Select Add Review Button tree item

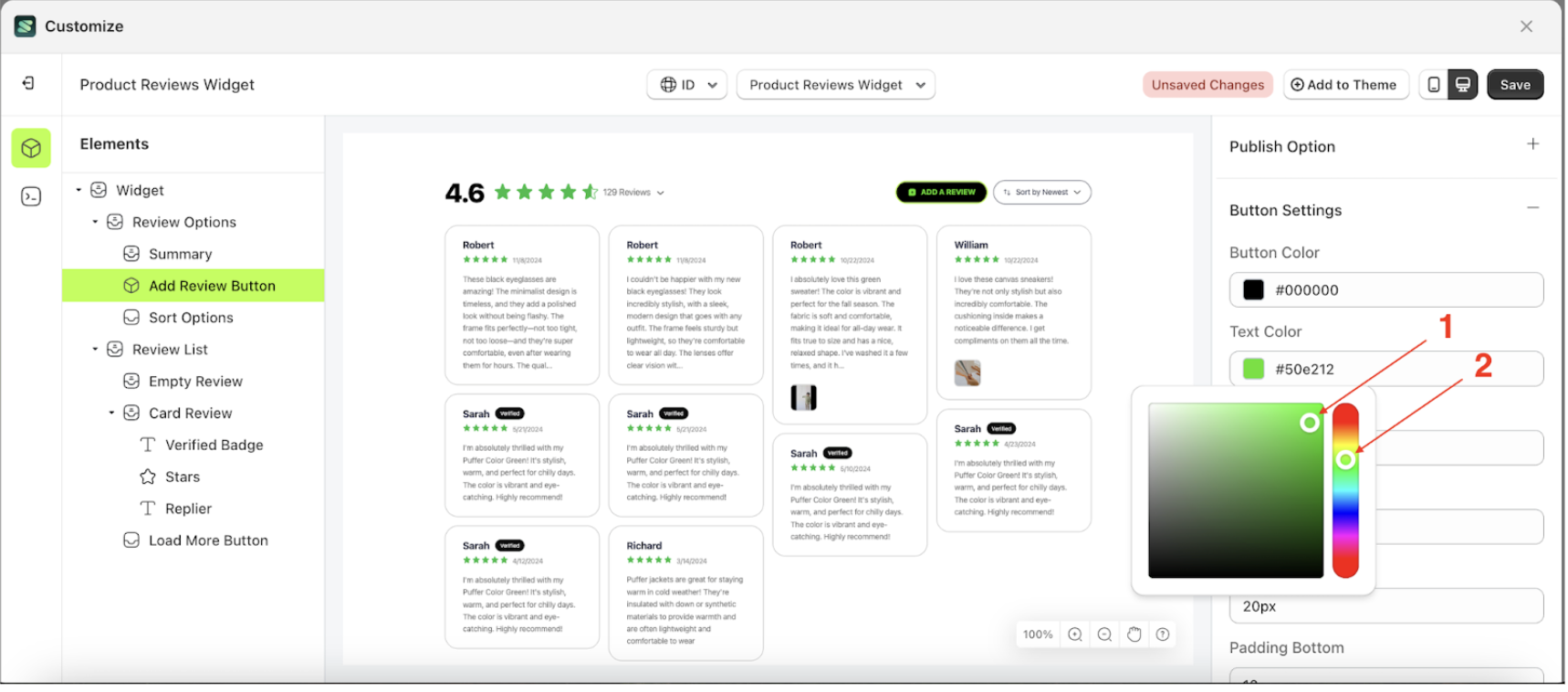coord(193,286)
